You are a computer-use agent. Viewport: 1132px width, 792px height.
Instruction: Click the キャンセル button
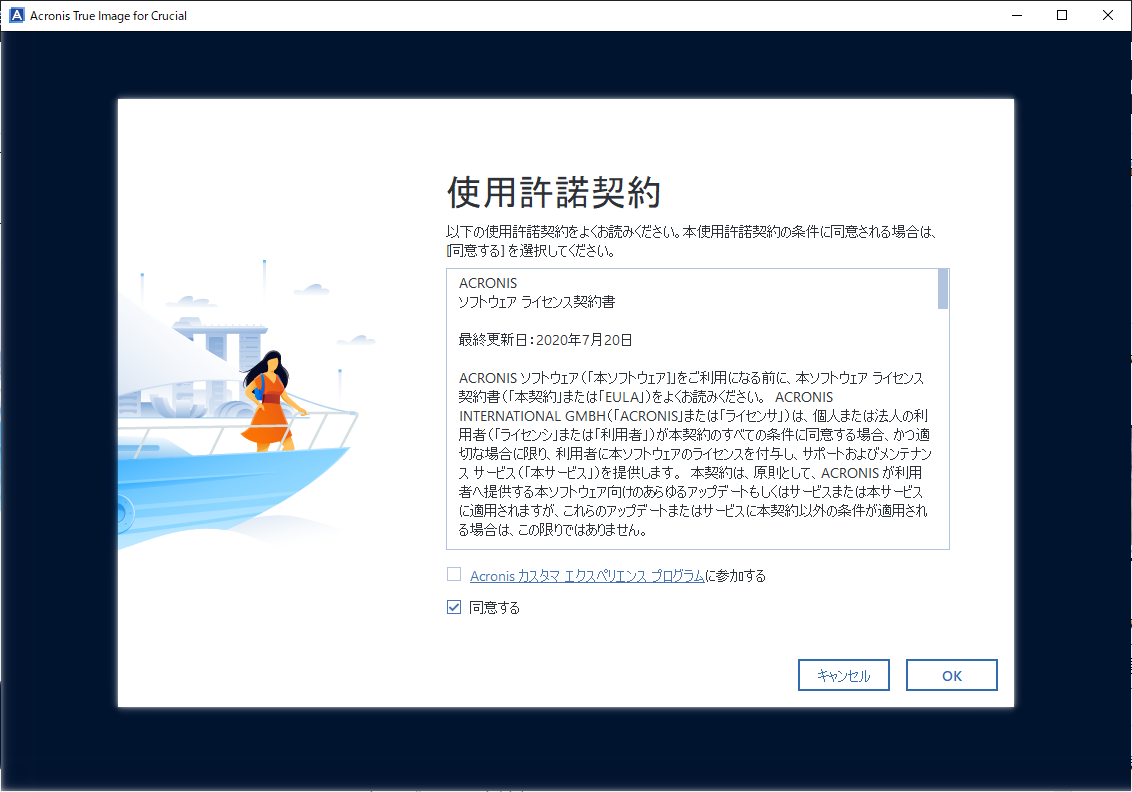click(843, 675)
